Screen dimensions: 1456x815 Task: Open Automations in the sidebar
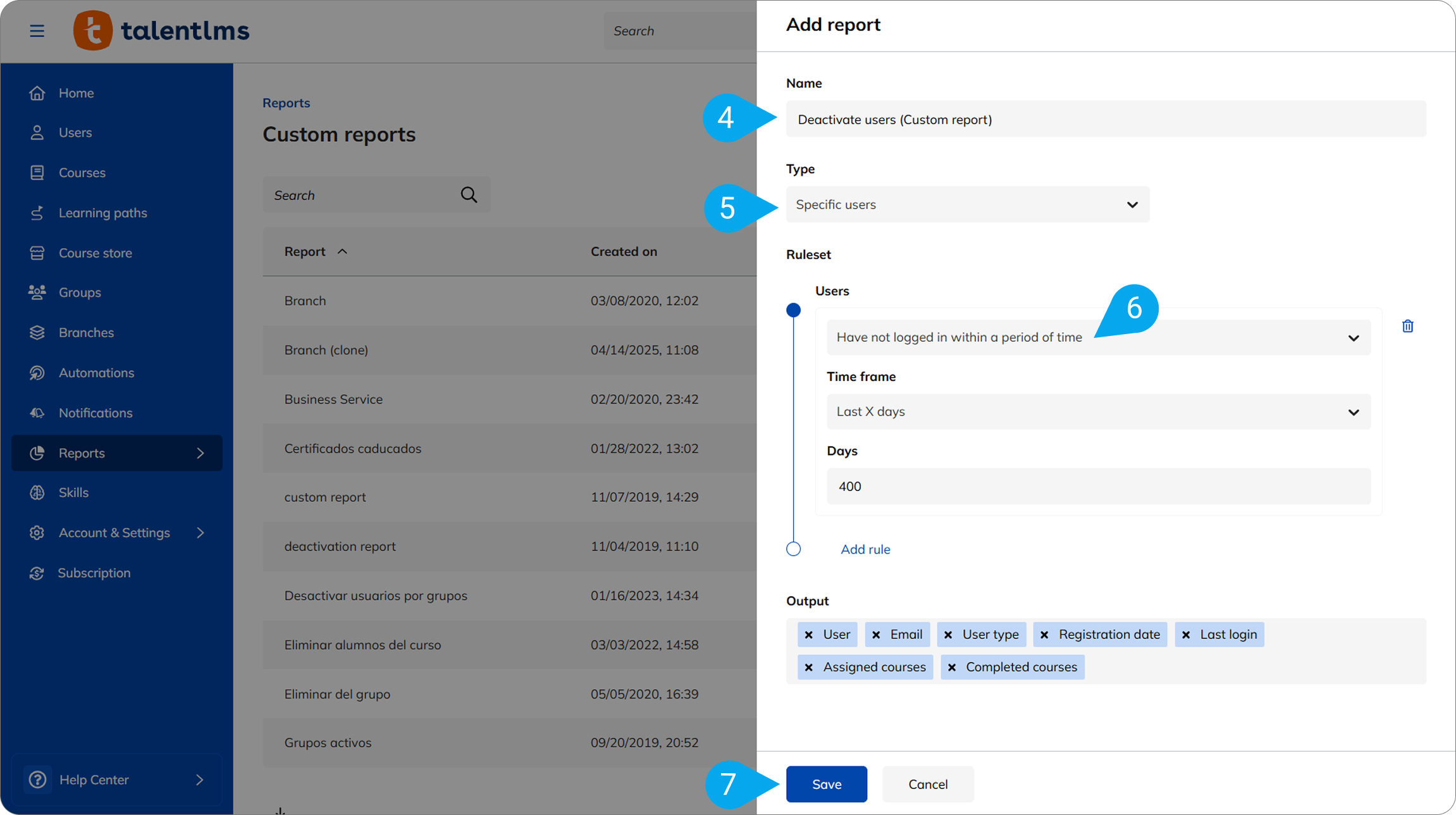tap(96, 373)
